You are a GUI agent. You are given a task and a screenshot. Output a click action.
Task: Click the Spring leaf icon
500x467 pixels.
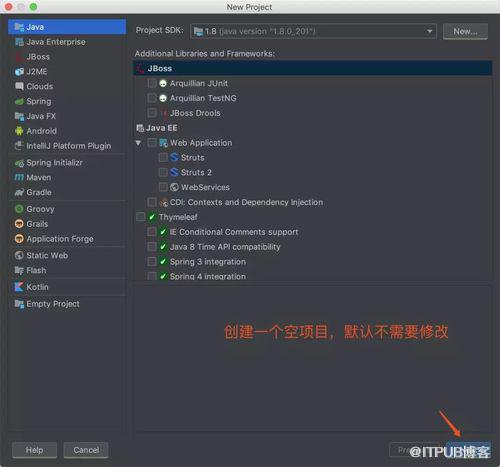19,101
